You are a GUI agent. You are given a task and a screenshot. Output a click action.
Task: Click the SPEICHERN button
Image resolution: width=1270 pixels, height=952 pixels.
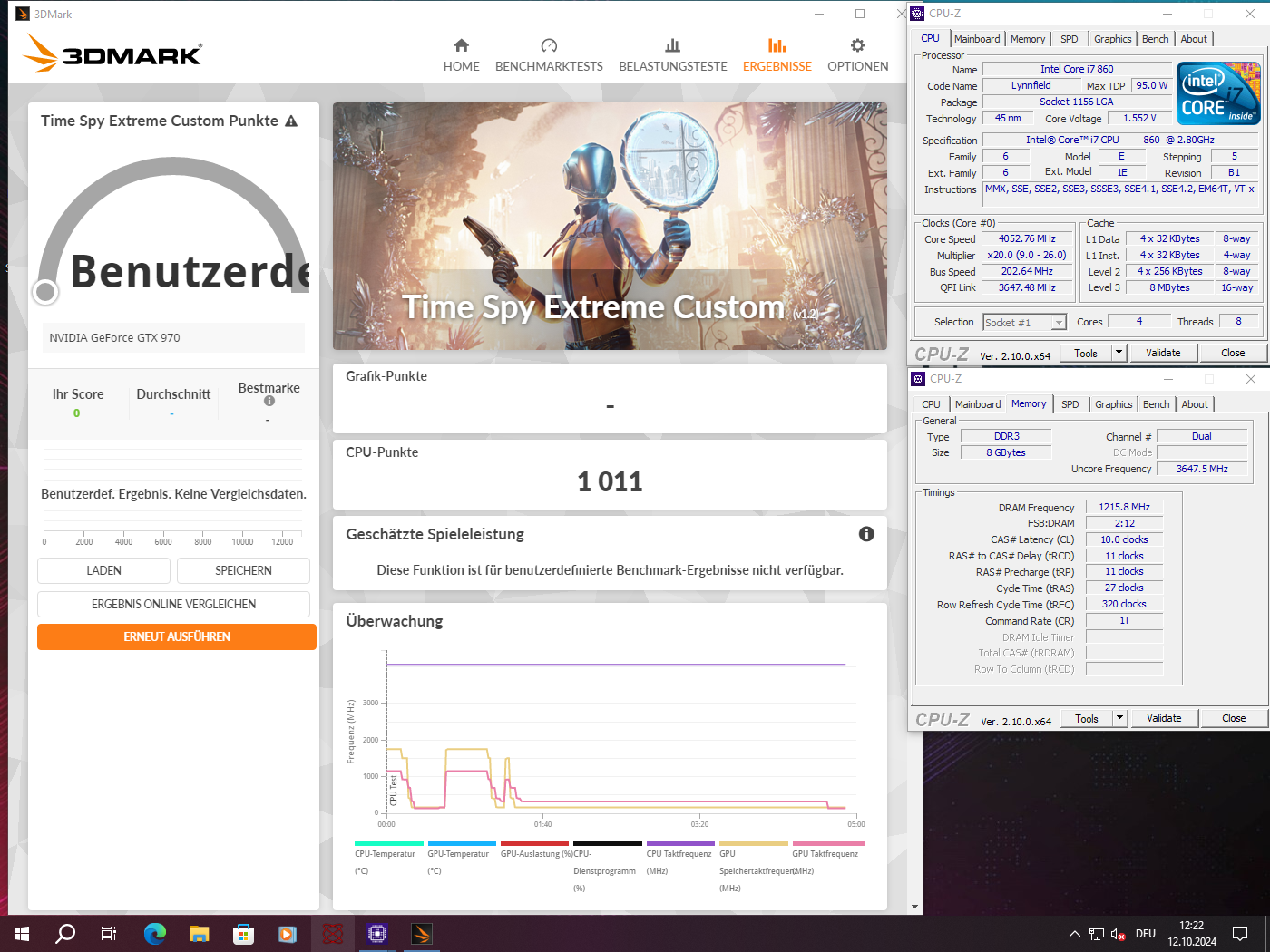click(243, 570)
